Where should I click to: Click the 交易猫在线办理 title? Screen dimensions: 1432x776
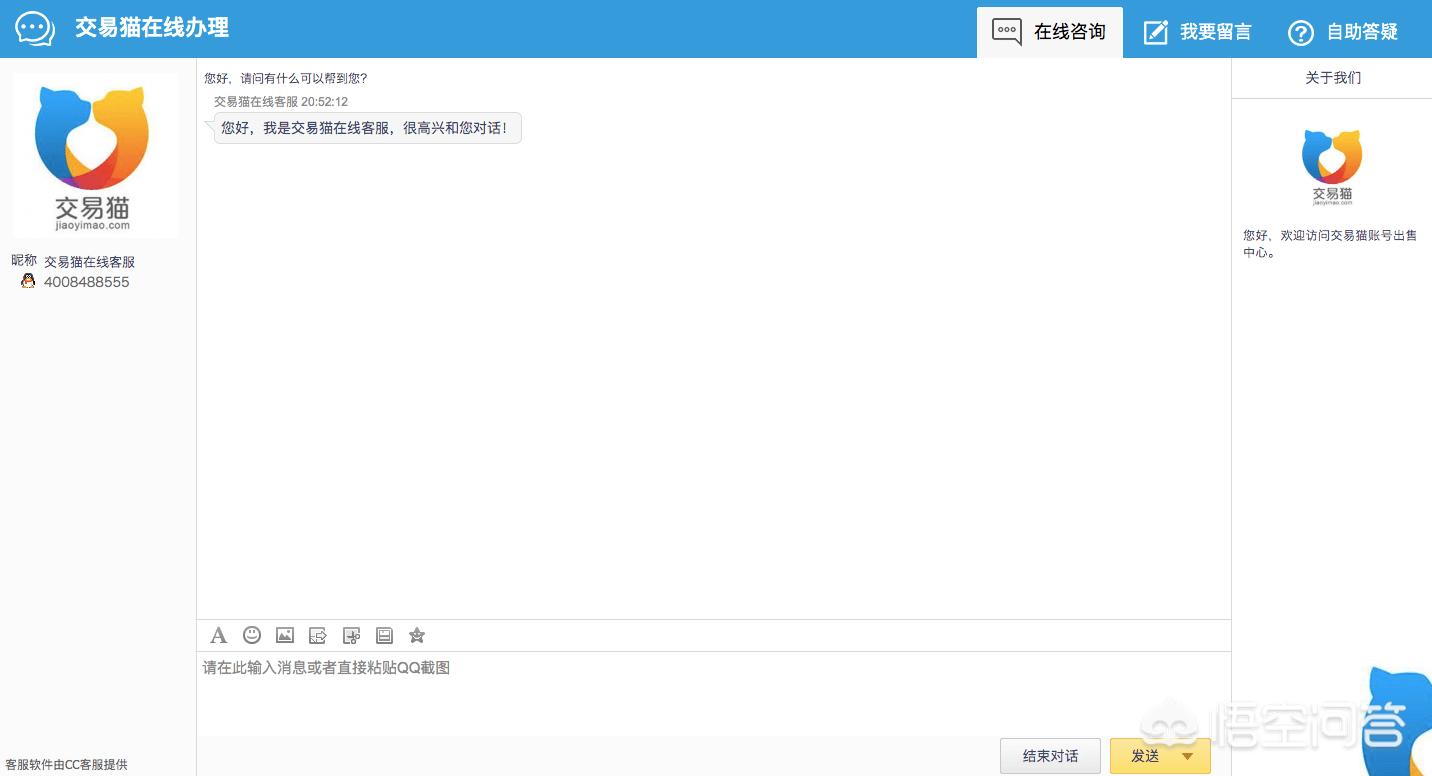tap(152, 28)
